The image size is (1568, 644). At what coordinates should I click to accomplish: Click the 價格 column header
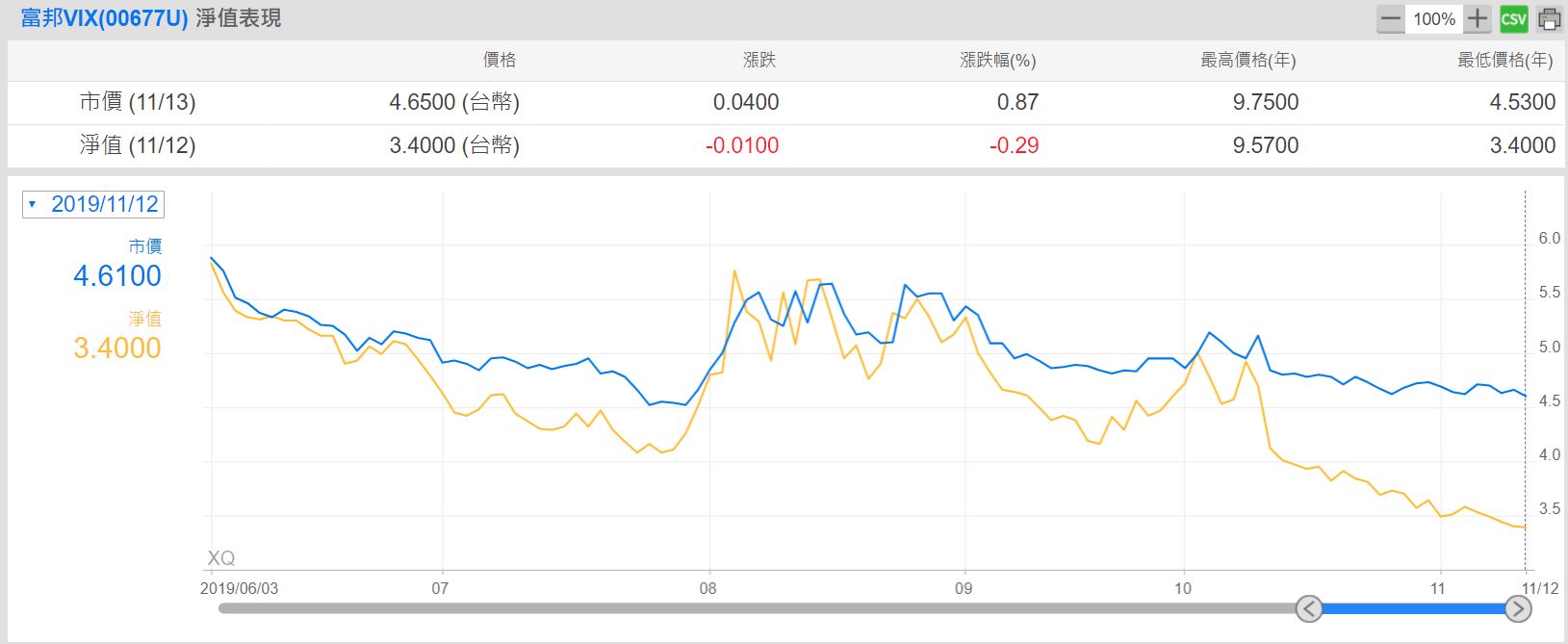500,60
